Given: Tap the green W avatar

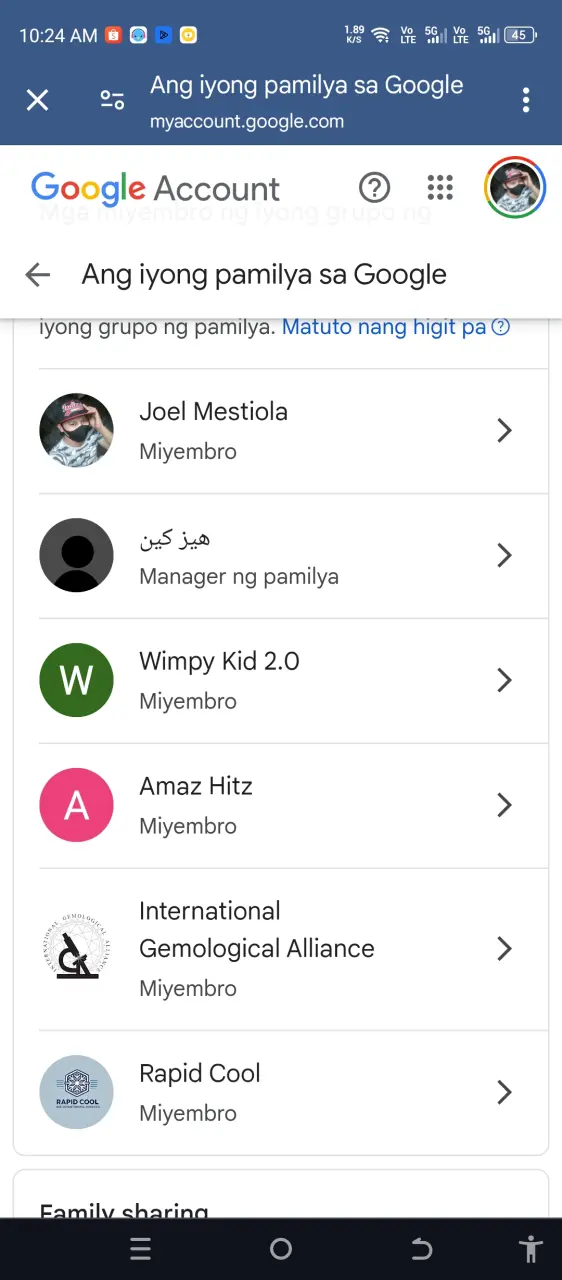Looking at the screenshot, I should tap(76, 680).
